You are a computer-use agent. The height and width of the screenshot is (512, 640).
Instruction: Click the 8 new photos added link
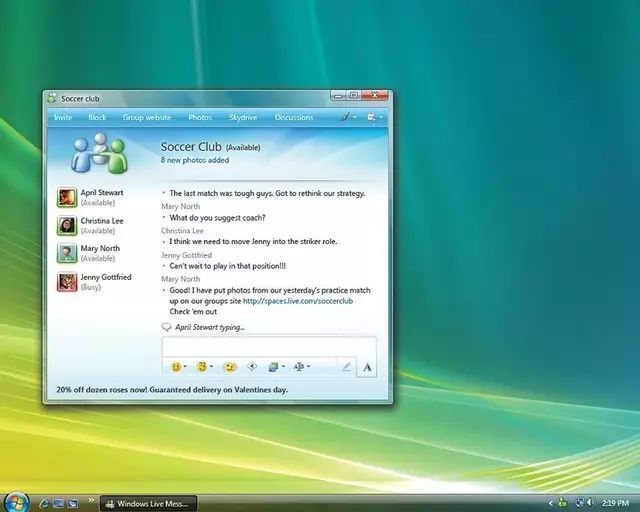tap(195, 160)
